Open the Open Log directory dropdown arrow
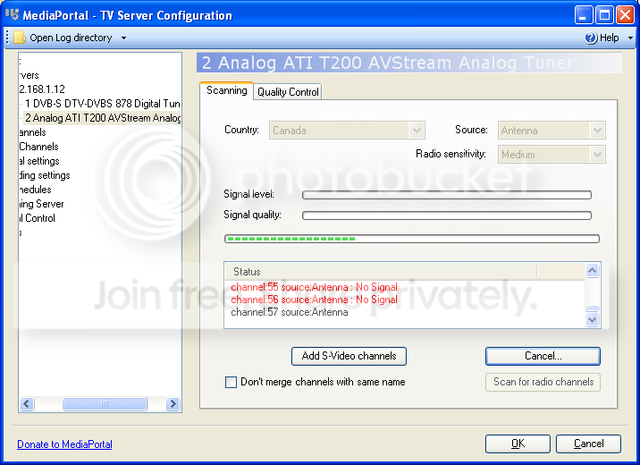 tap(123, 38)
